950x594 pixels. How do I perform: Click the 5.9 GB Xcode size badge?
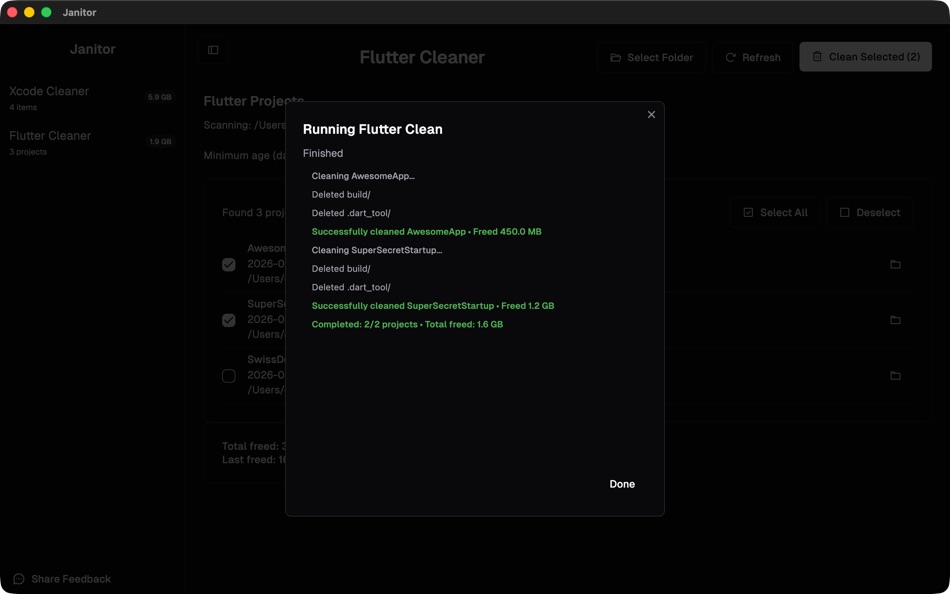[159, 97]
